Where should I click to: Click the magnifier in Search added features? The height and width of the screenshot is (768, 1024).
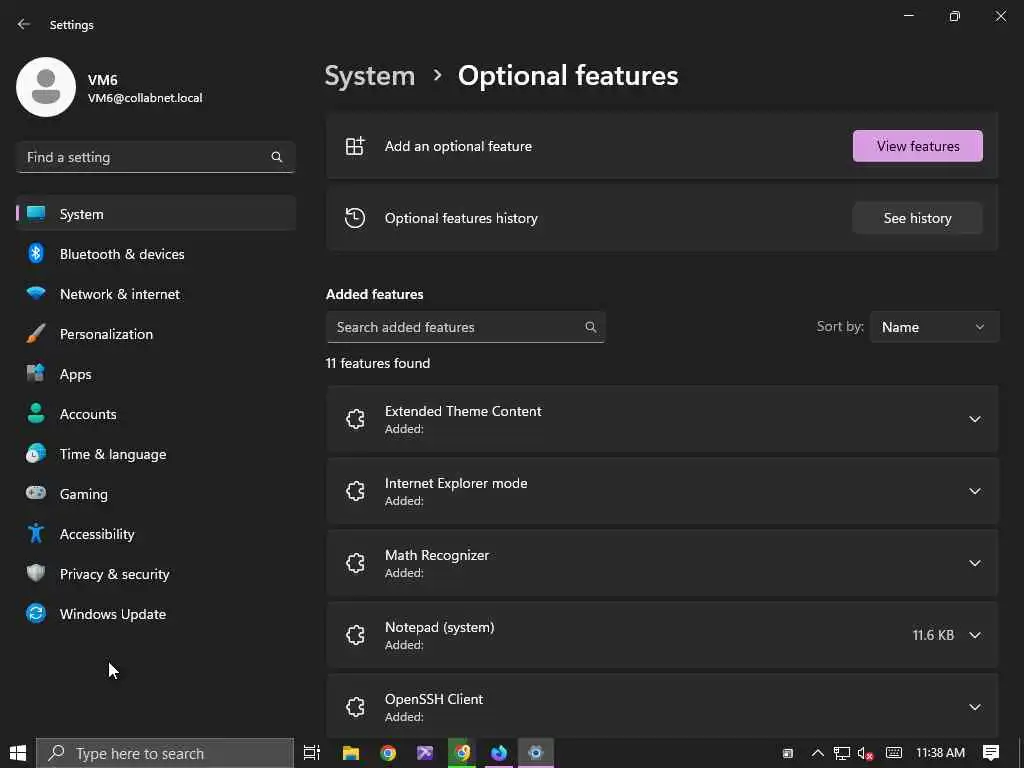click(x=590, y=327)
